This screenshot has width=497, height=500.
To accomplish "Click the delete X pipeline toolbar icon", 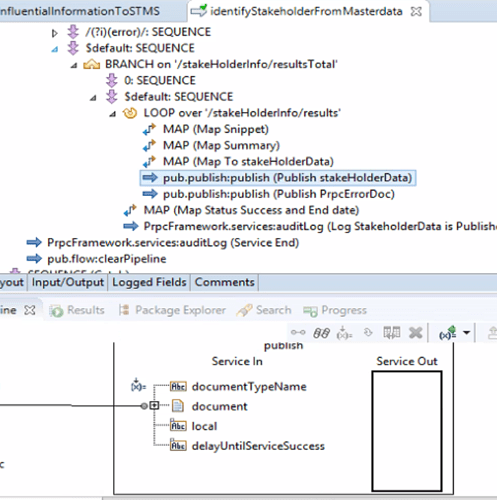I will tap(415, 333).
